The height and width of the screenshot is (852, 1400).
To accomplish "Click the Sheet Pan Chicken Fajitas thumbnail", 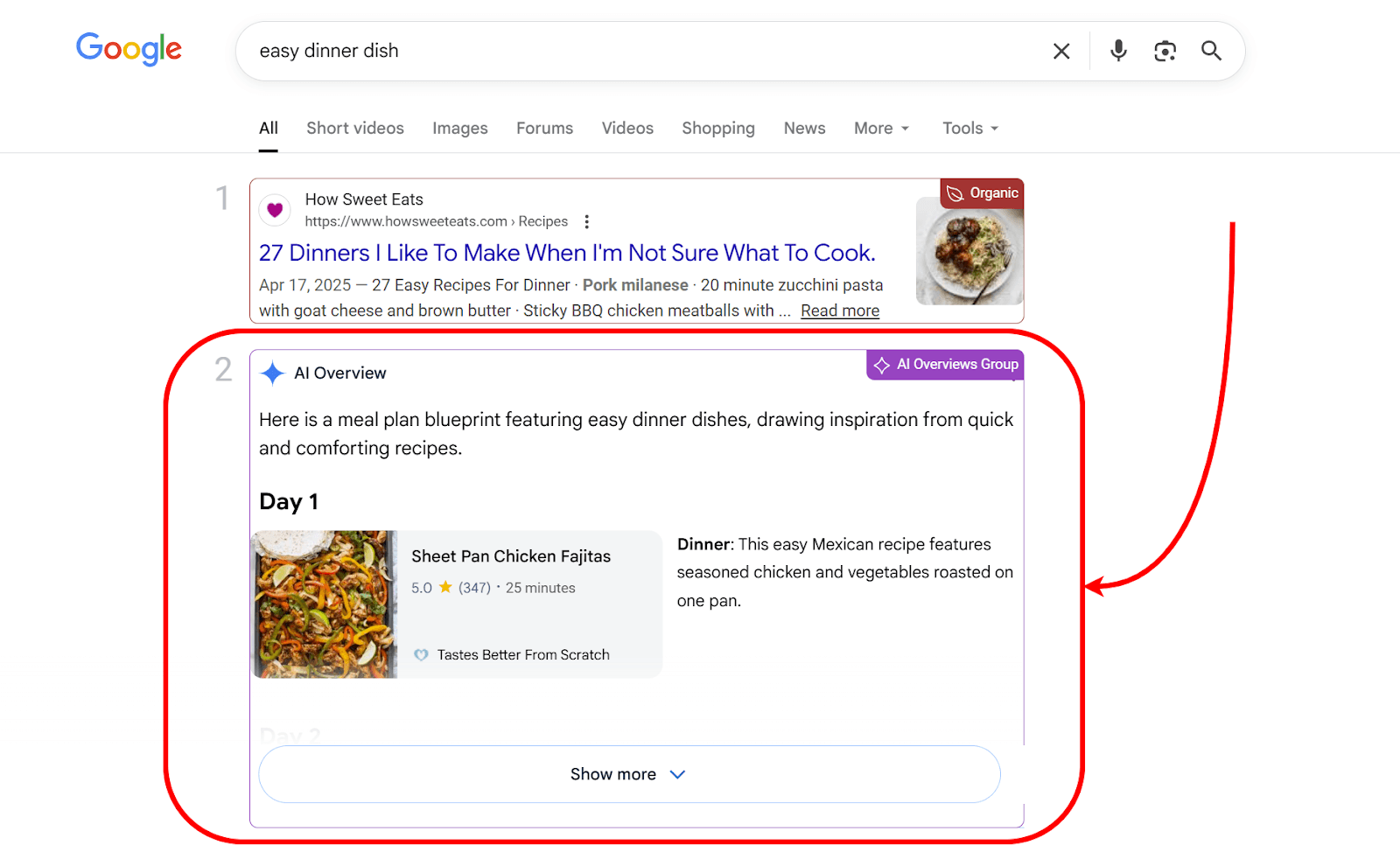I will click(324, 604).
